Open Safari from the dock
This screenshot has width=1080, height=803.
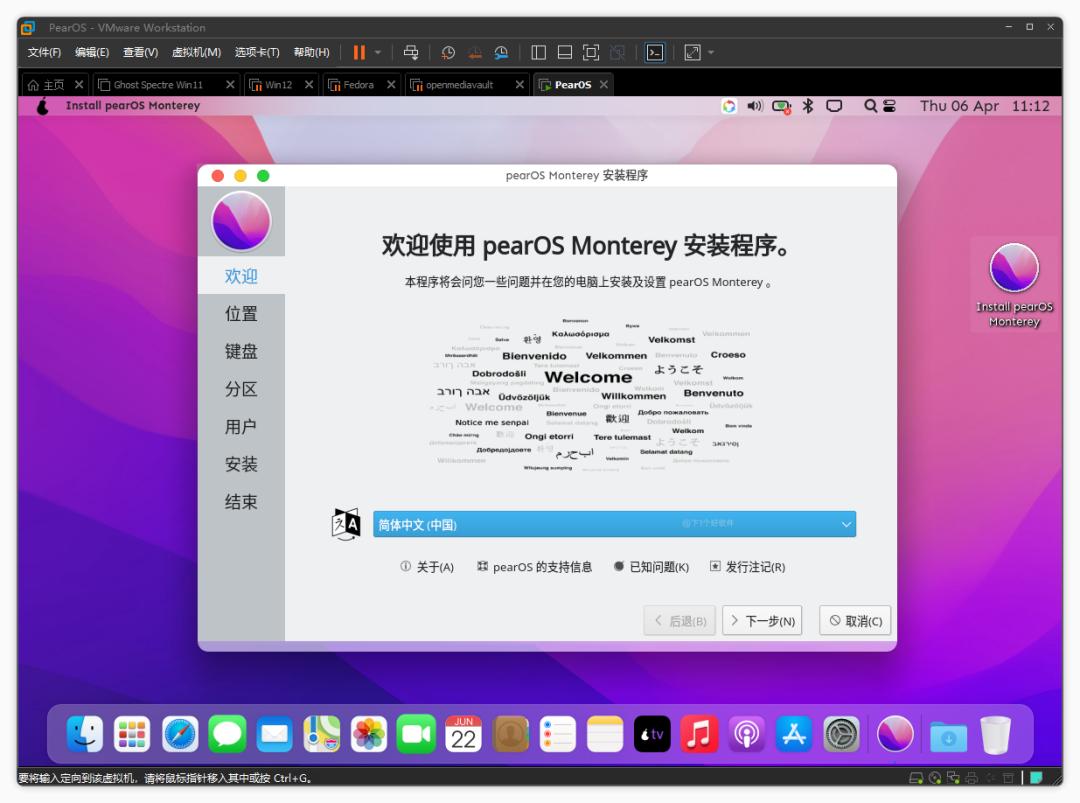181,735
